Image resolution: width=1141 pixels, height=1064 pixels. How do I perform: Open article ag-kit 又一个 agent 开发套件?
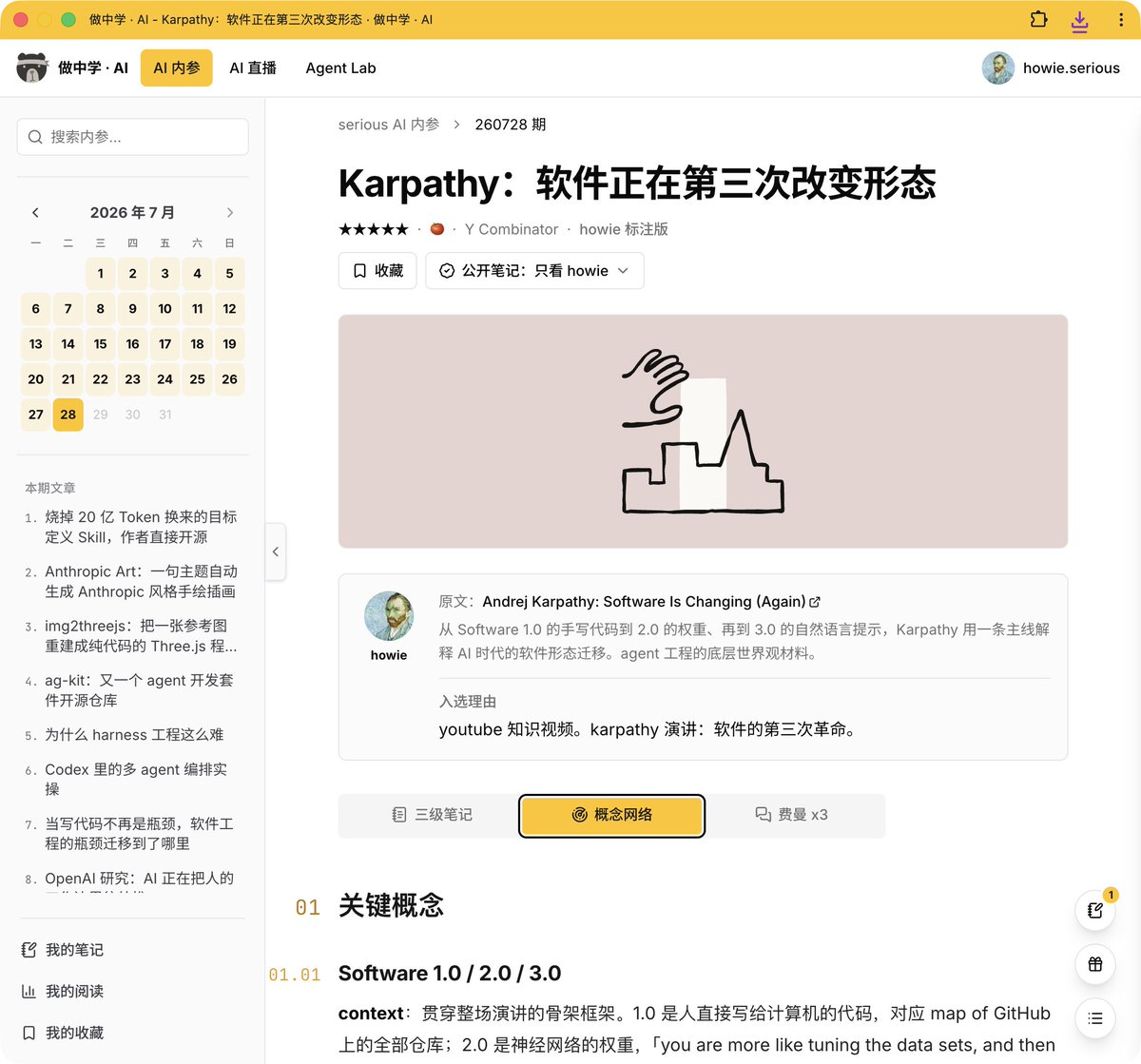pos(139,689)
